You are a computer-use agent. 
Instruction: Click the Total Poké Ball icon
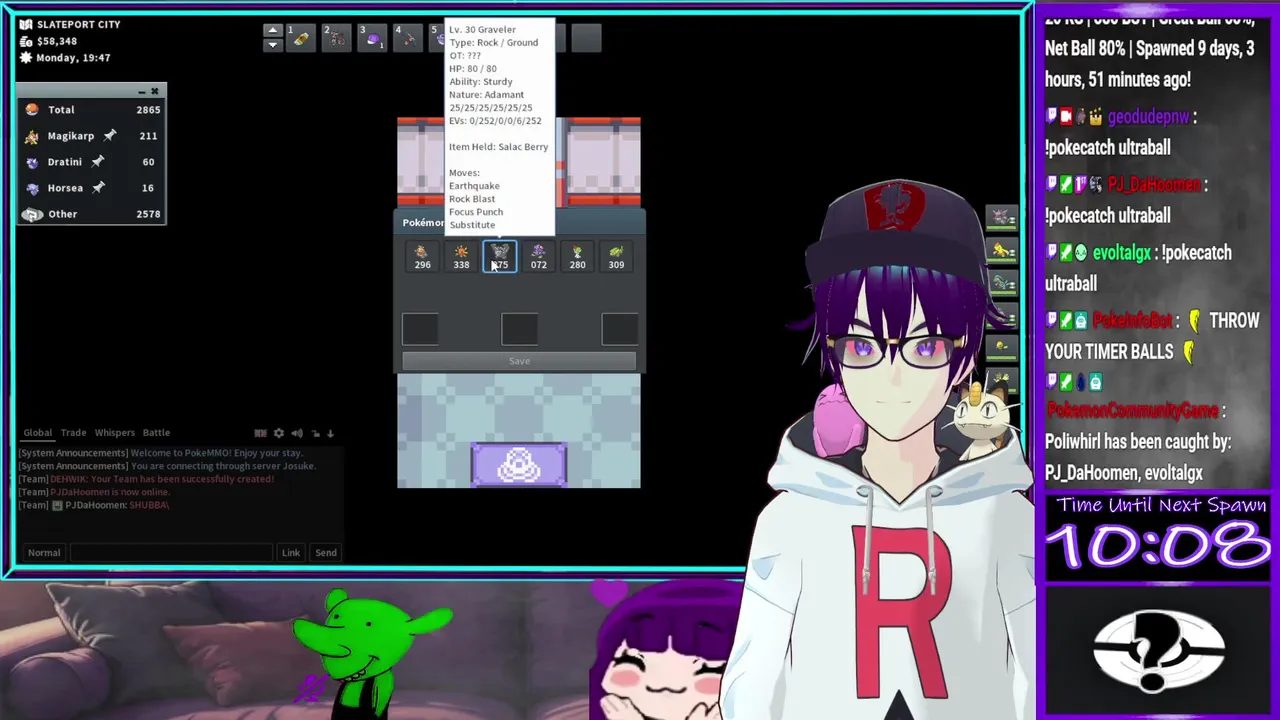point(32,110)
